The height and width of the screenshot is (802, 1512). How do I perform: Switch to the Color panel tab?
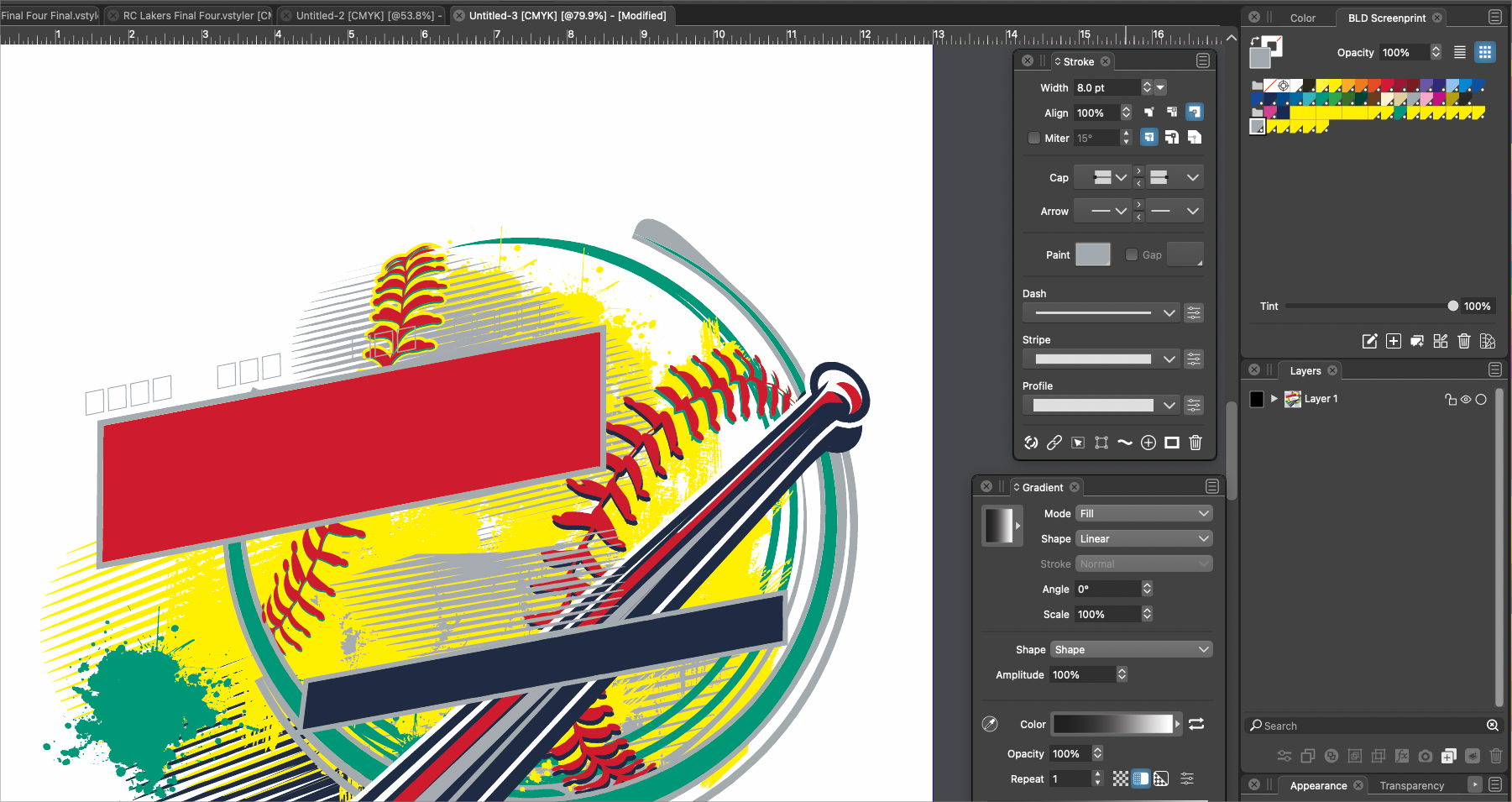coord(1302,18)
